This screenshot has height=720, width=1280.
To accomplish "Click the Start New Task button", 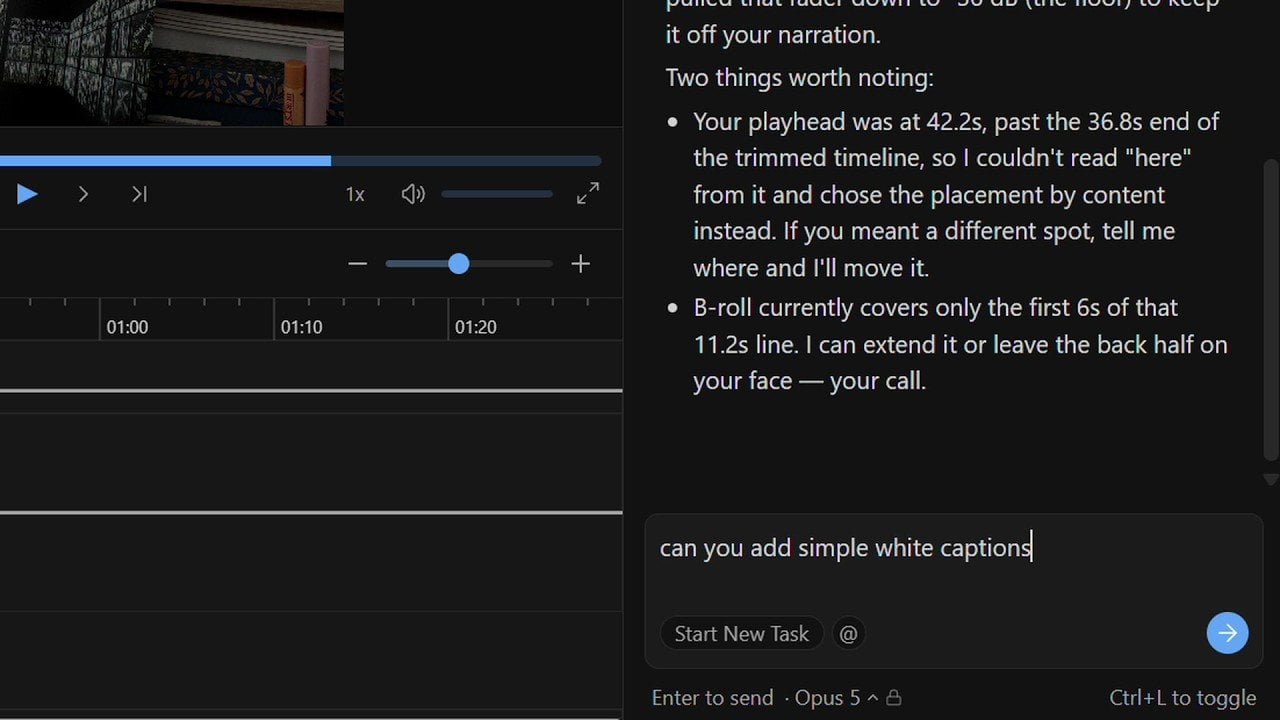I will [741, 634].
